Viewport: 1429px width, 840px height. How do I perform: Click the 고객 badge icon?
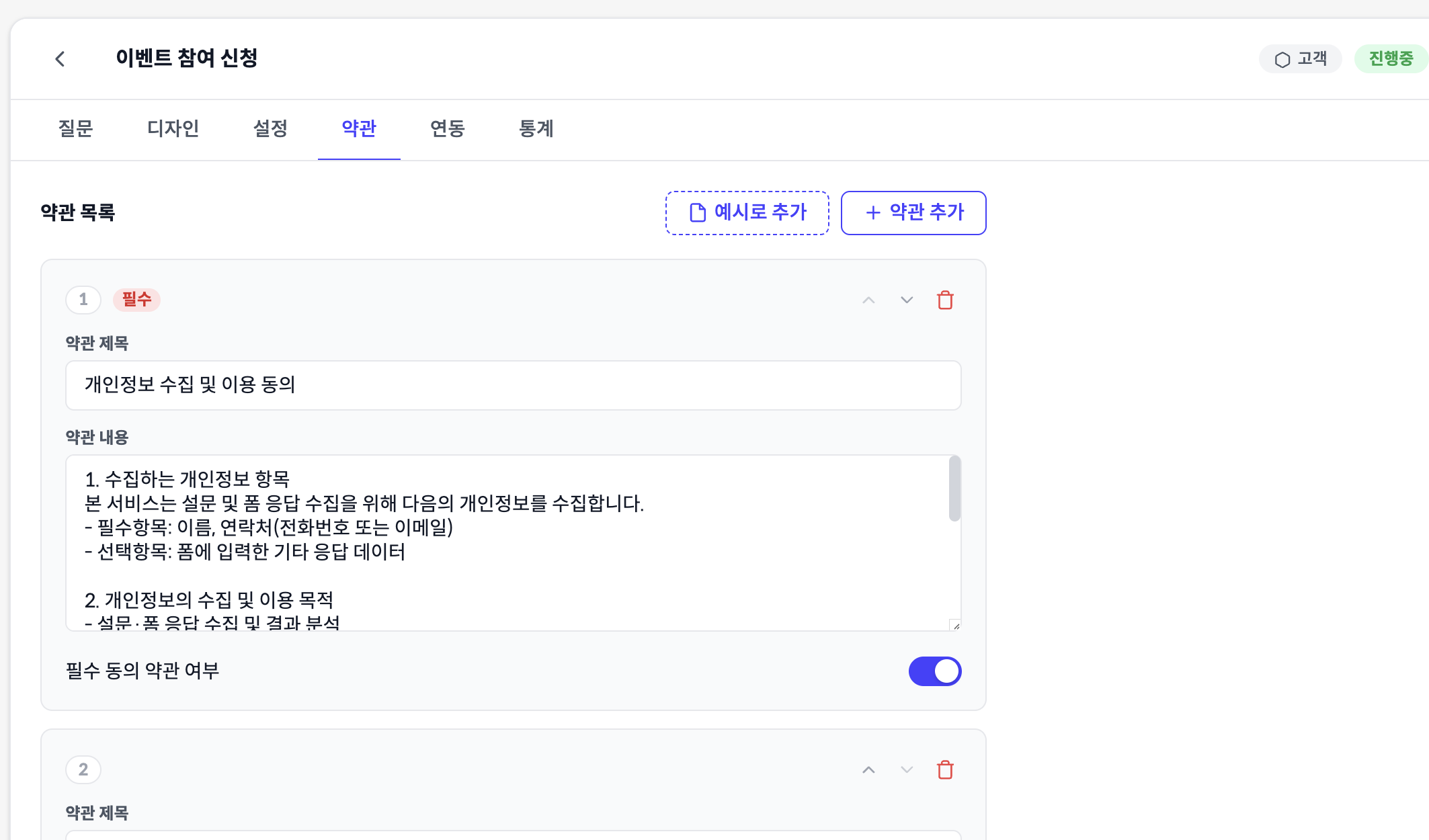click(x=1282, y=59)
